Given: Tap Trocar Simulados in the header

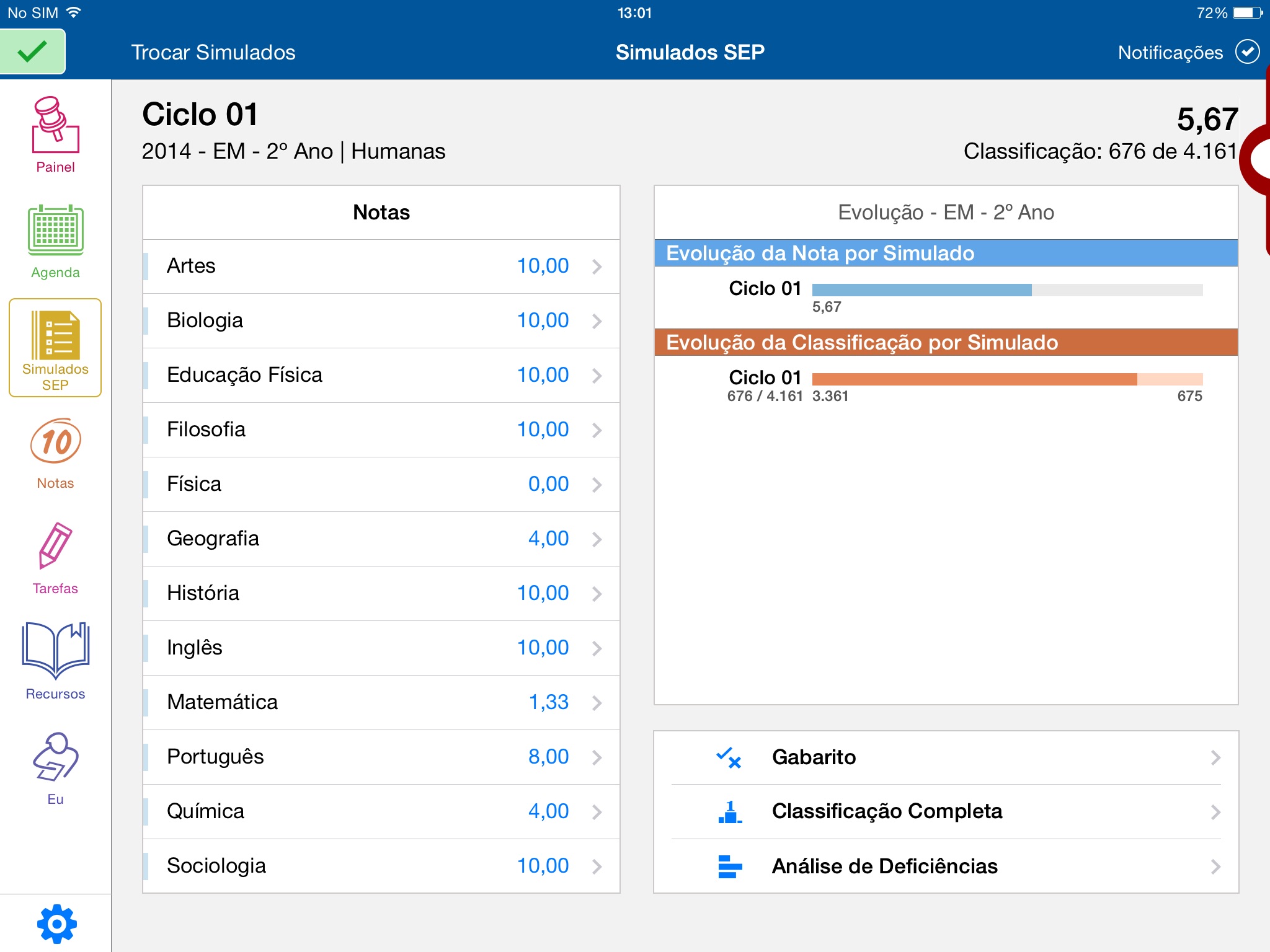Looking at the screenshot, I should click(x=213, y=52).
